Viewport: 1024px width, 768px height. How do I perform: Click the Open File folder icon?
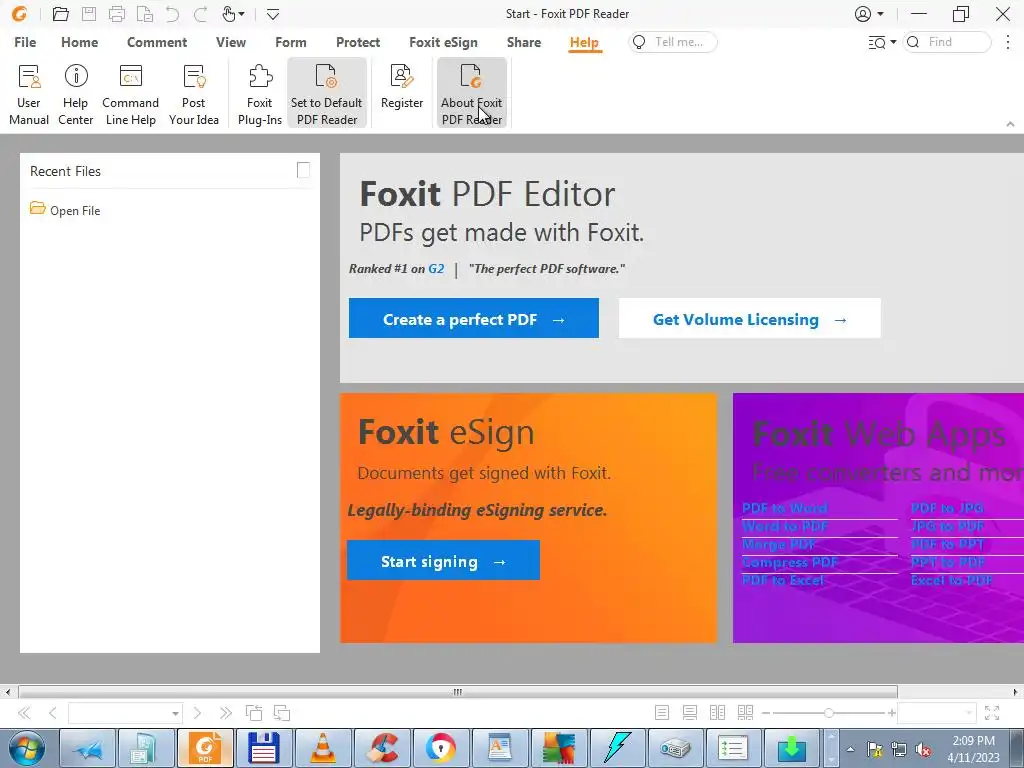(38, 208)
